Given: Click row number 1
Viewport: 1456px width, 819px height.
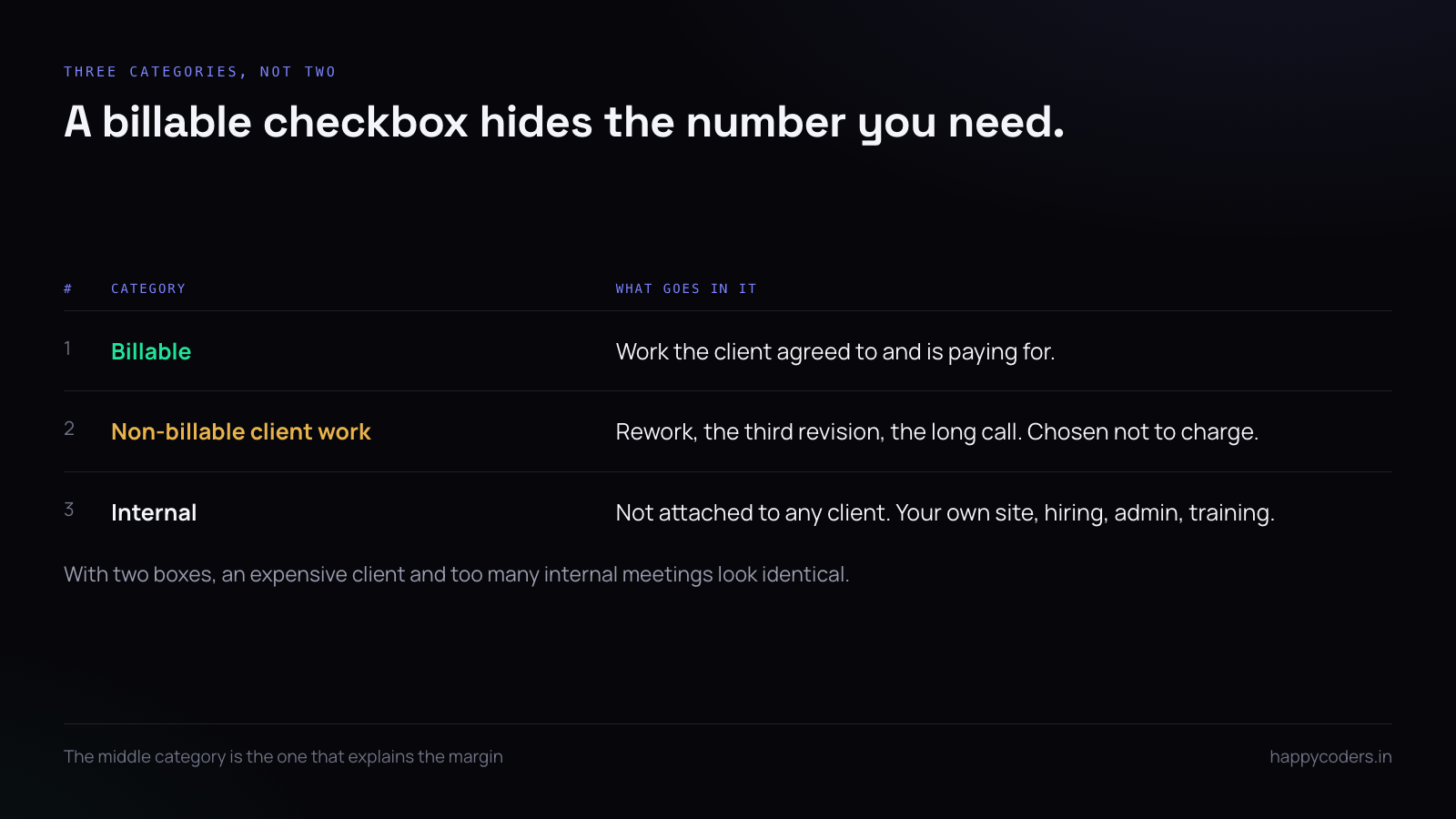Looking at the screenshot, I should pyautogui.click(x=67, y=349).
